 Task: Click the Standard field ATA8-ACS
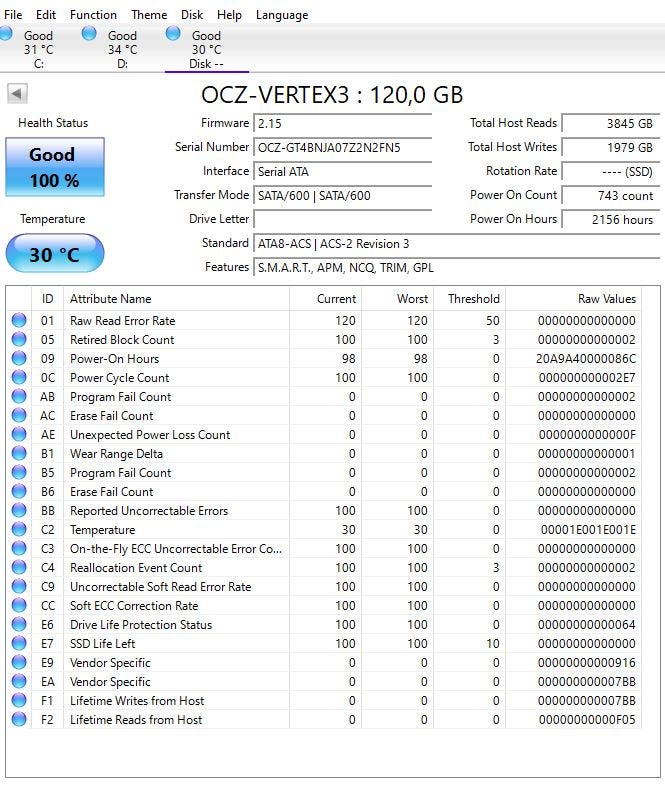coord(457,244)
